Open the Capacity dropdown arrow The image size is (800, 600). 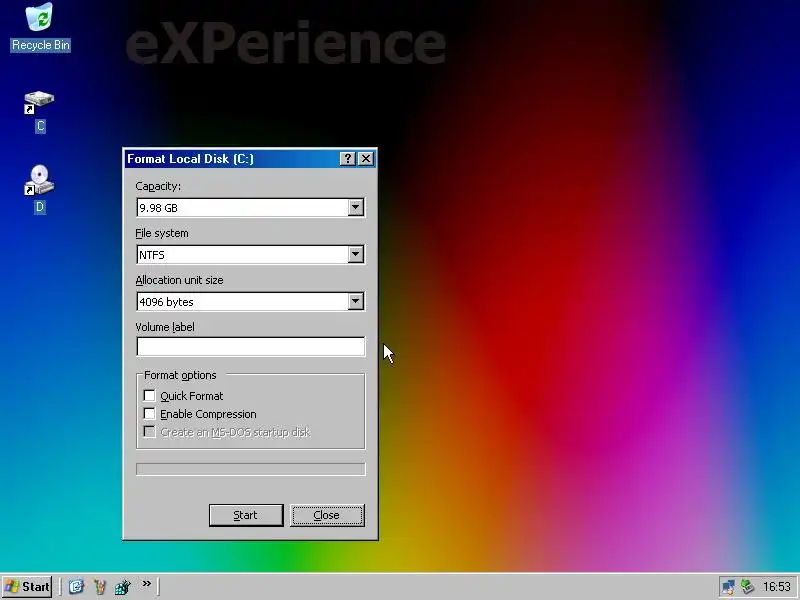356,208
